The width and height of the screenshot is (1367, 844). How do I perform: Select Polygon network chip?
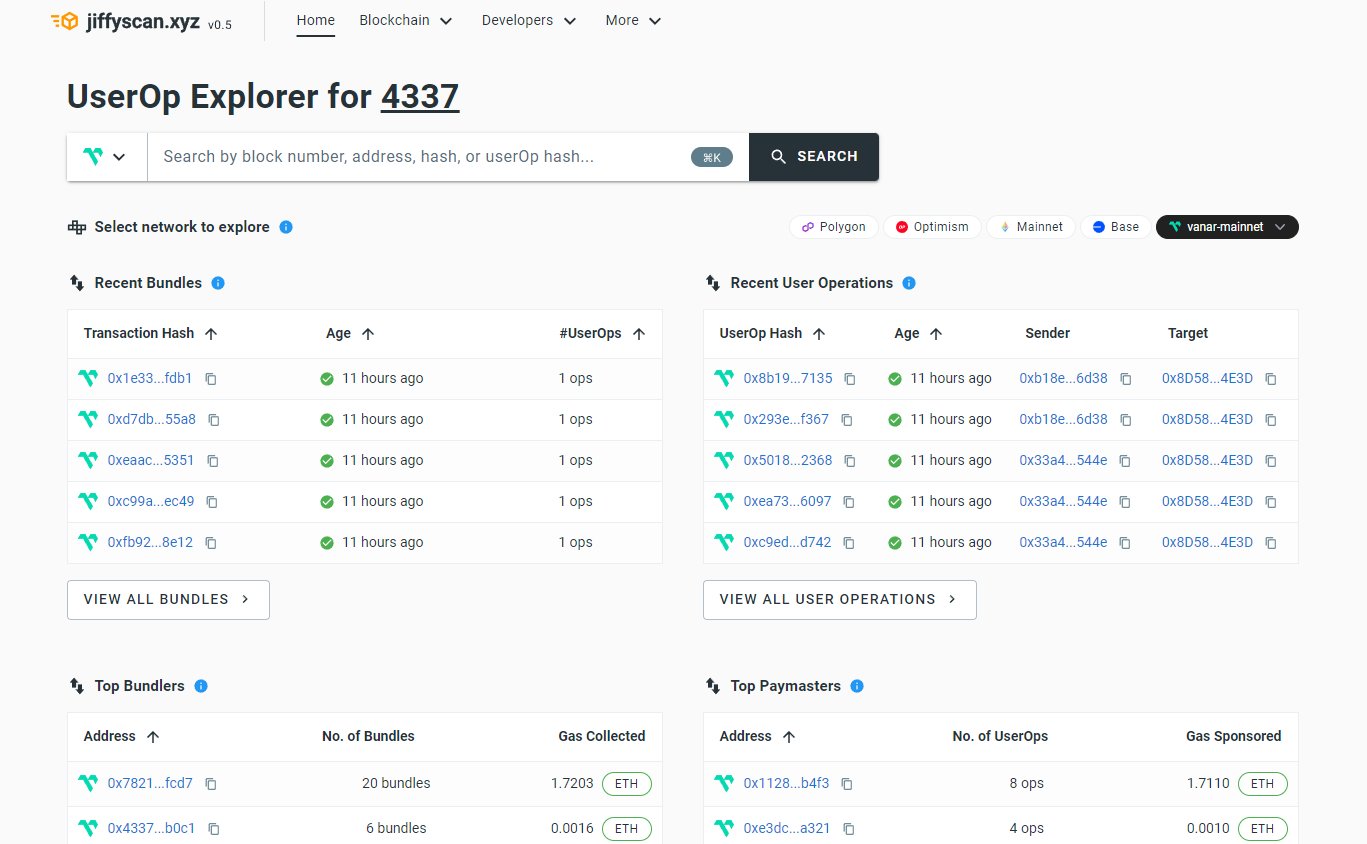point(834,227)
